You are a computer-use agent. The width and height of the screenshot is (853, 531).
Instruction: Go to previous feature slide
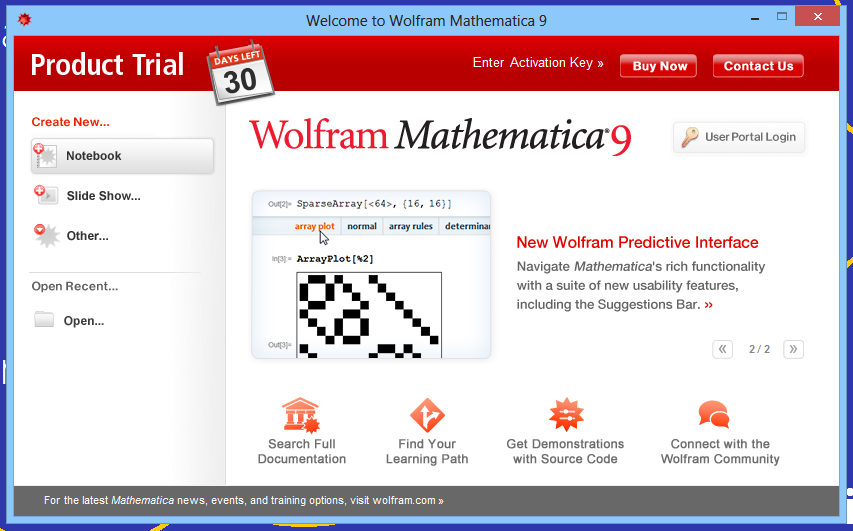[x=722, y=349]
